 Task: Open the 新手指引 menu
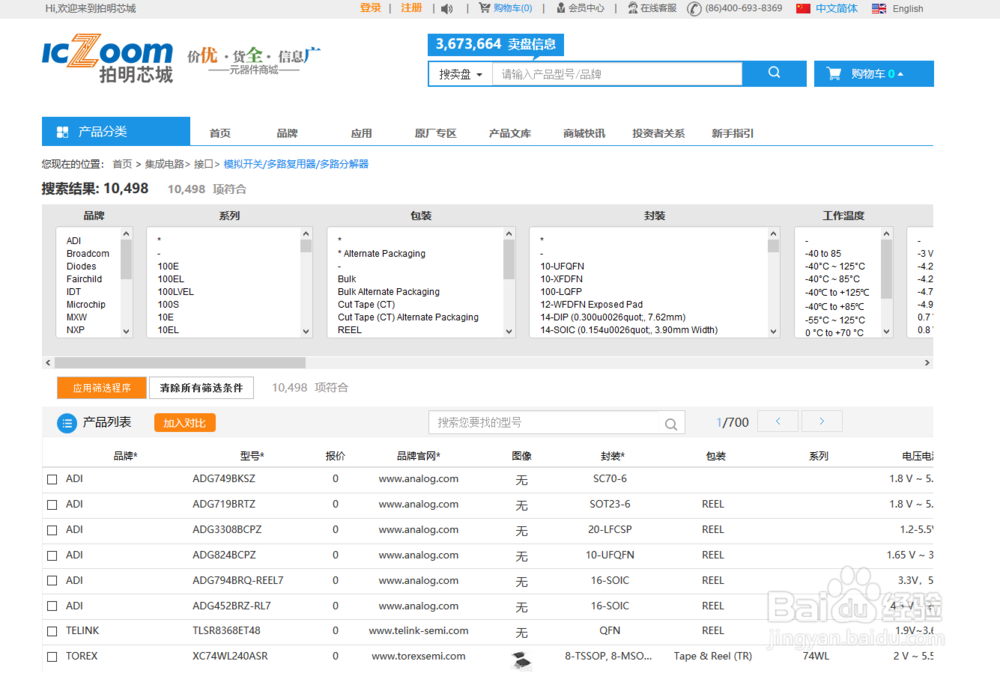coord(732,133)
